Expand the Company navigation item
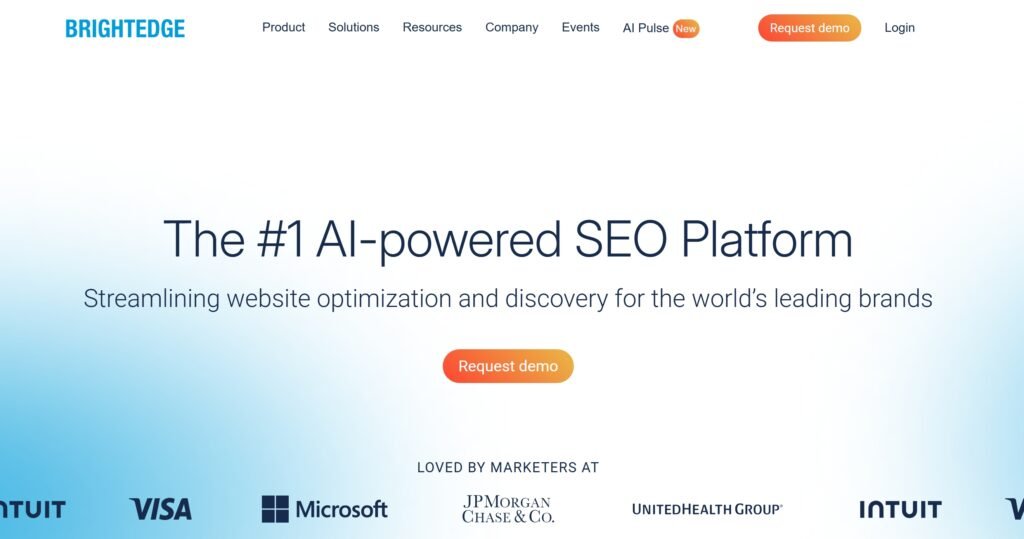1024x539 pixels. (x=511, y=27)
